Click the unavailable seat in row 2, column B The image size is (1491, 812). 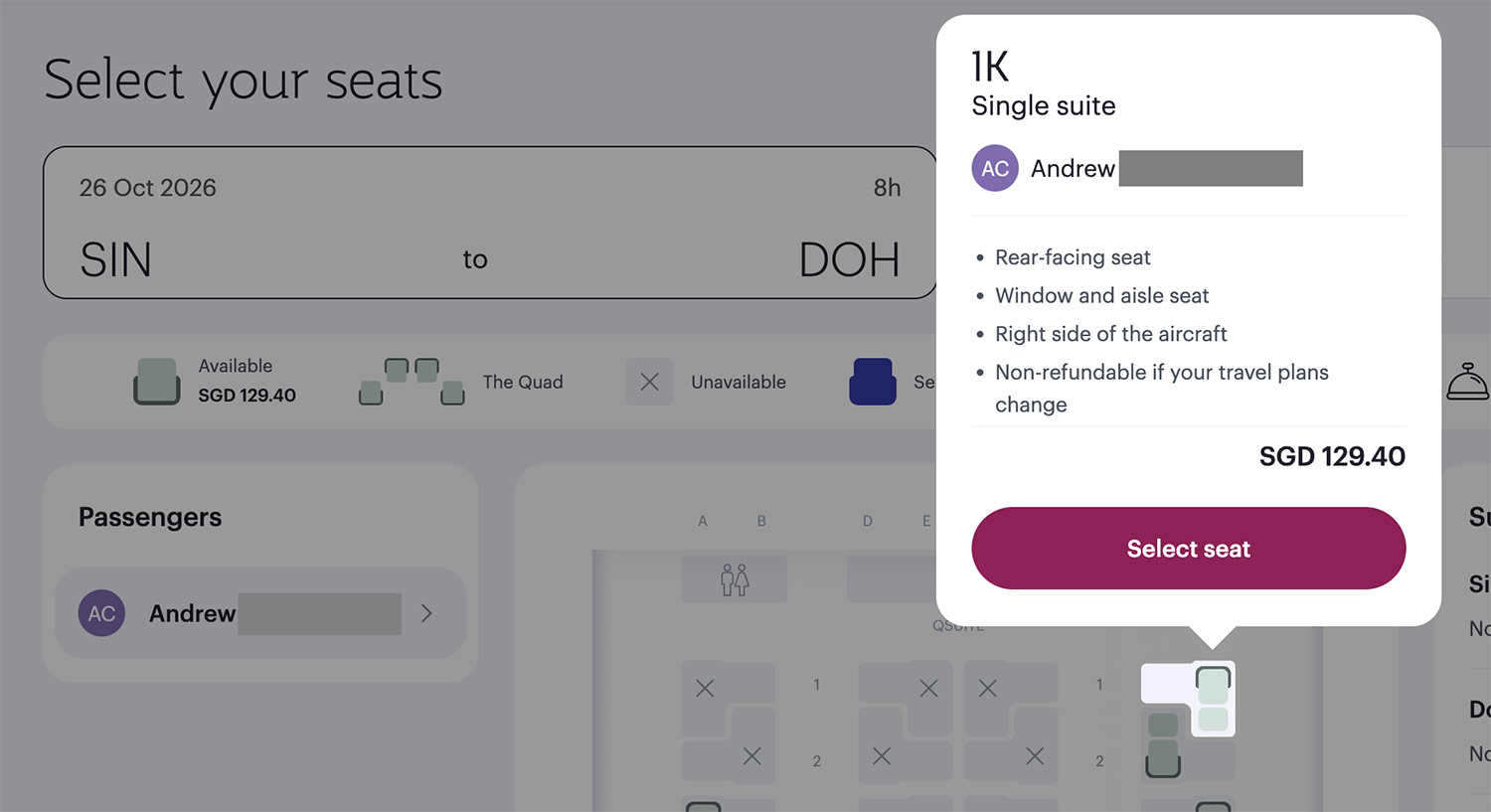pyautogui.click(x=752, y=756)
